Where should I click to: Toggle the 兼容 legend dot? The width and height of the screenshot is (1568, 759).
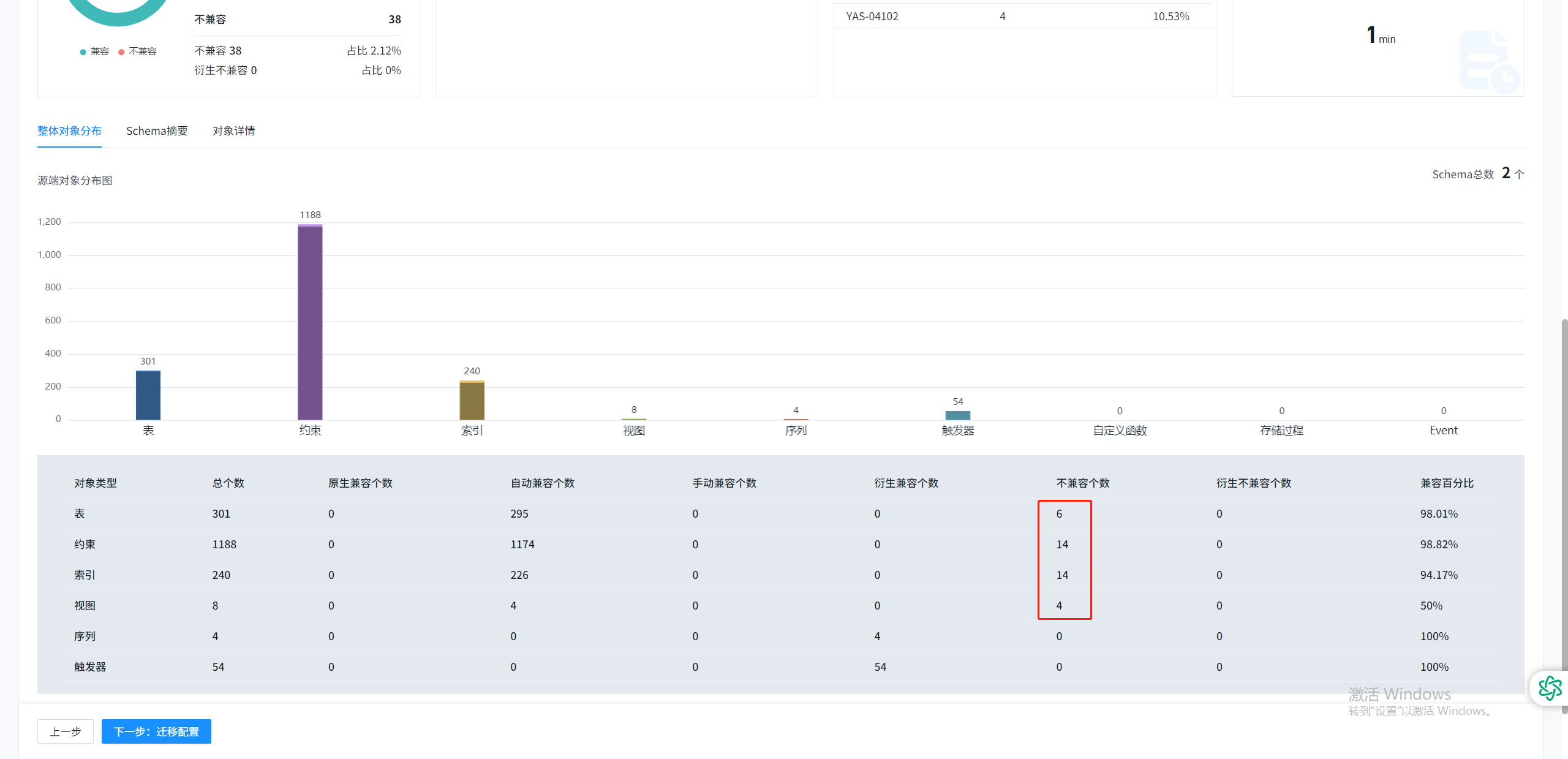click(83, 52)
